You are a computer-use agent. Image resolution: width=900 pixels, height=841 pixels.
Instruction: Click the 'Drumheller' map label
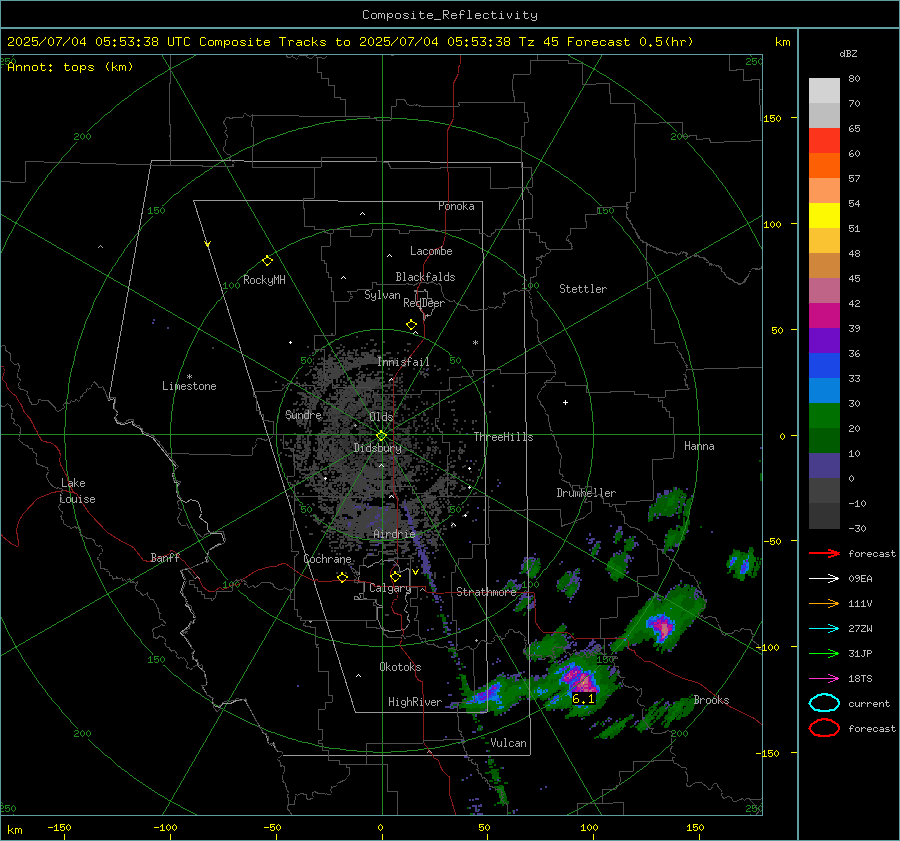point(586,493)
